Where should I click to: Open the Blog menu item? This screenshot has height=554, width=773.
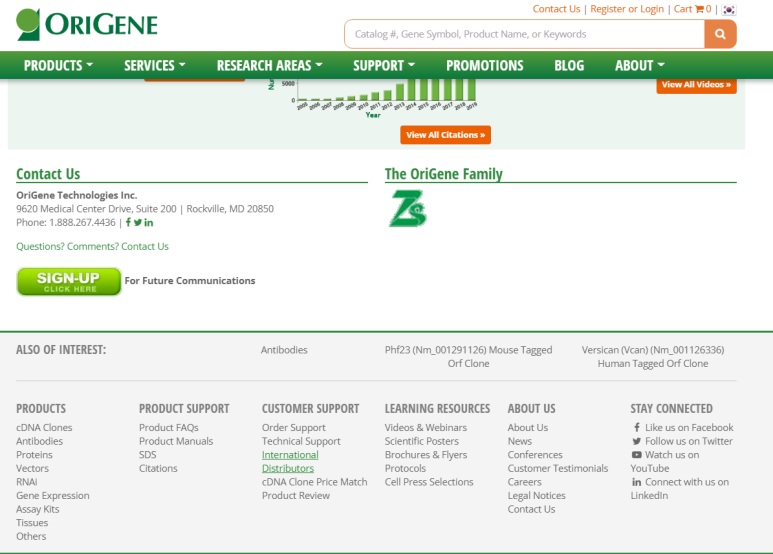[569, 65]
